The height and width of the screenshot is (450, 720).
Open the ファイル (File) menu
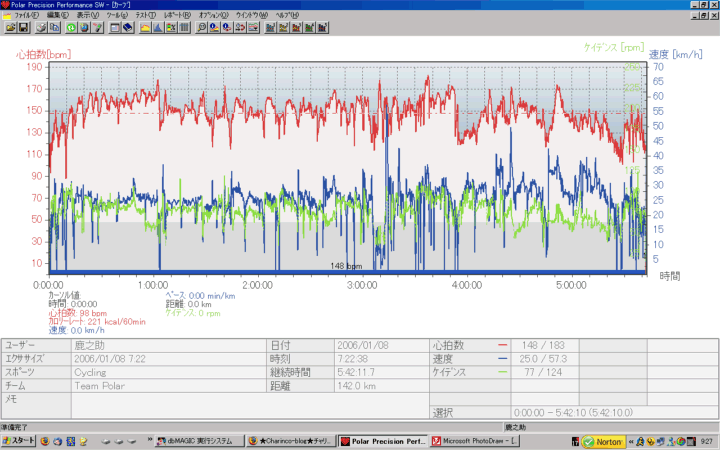click(27, 16)
